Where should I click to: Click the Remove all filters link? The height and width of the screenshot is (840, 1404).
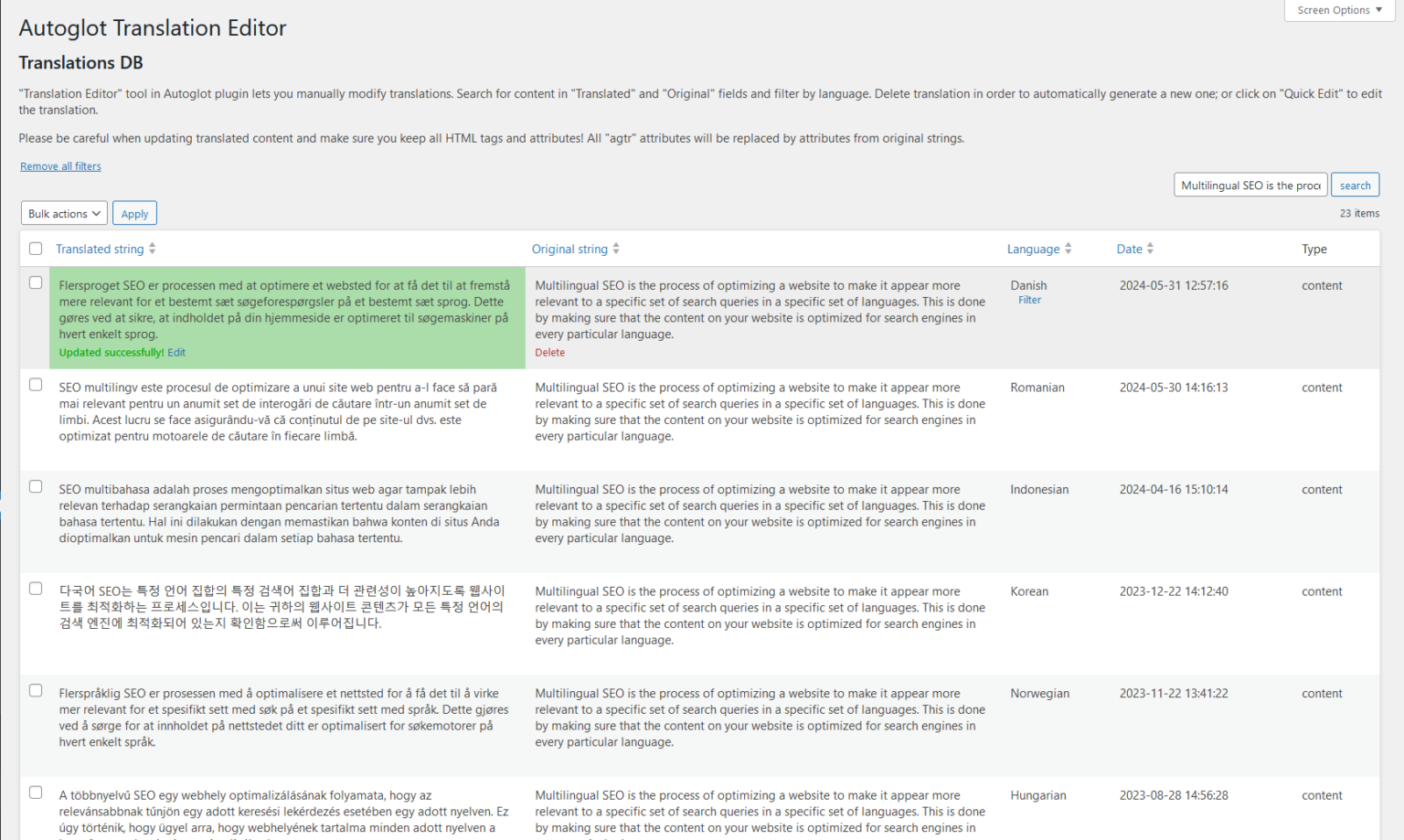coord(59,165)
